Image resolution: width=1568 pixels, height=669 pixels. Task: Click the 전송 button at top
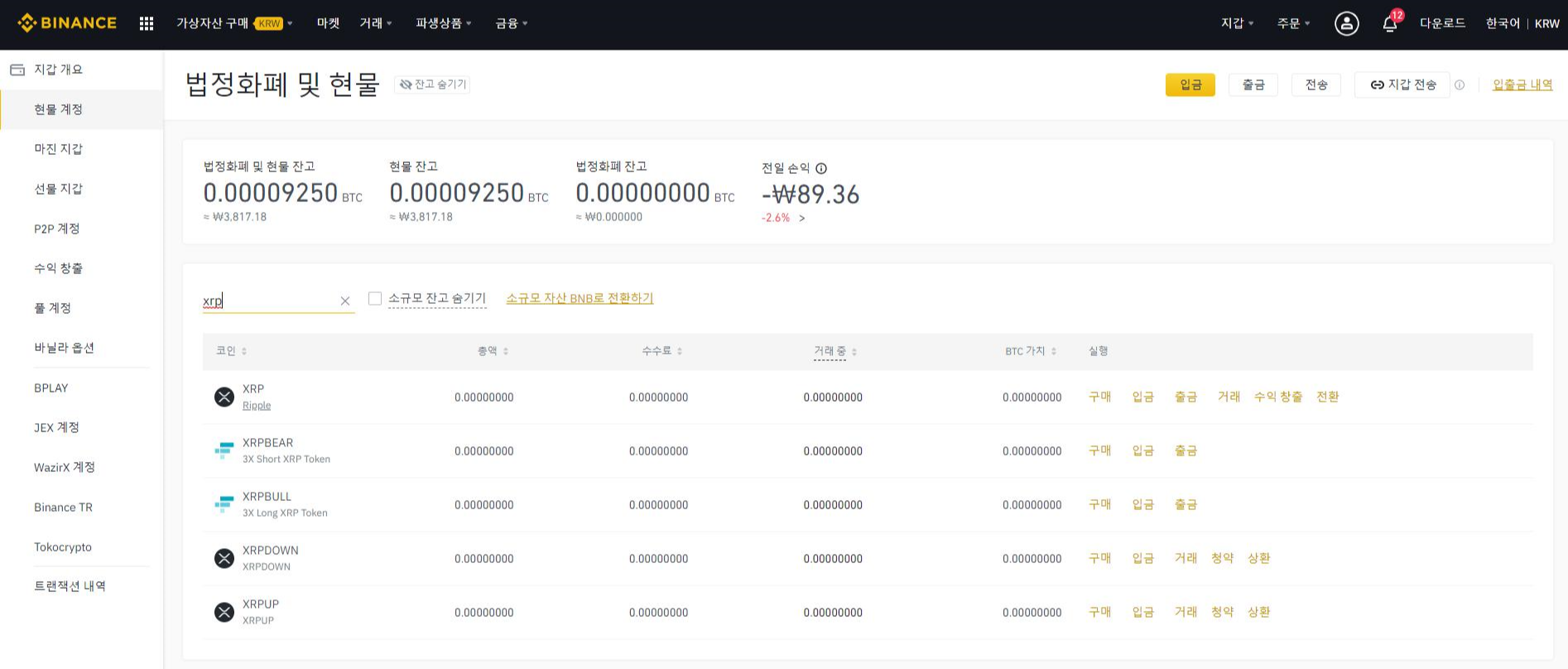[1316, 84]
